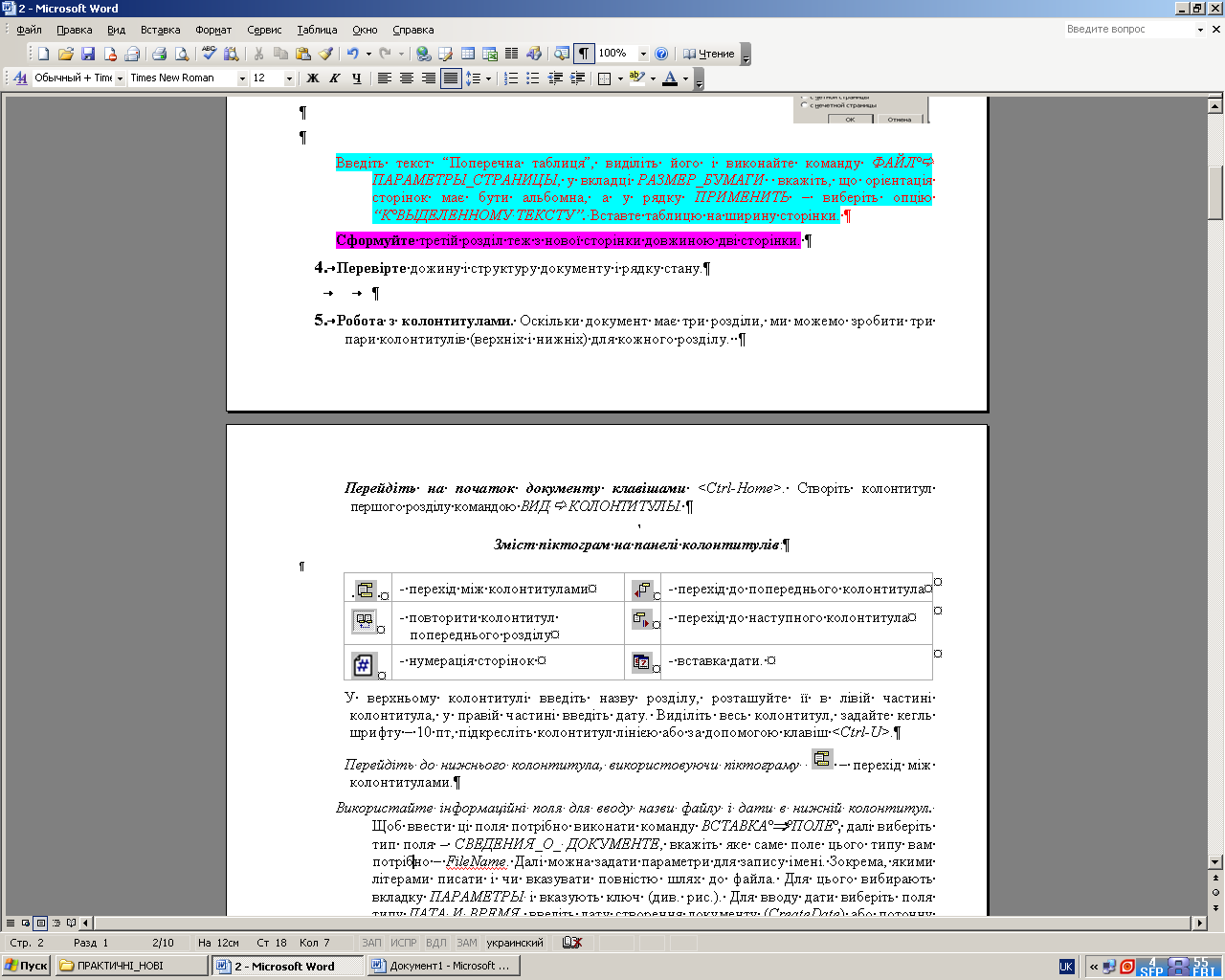Viewport: 1225px width, 980px height.
Task: Toggle italic К formatting
Action: 334,78
